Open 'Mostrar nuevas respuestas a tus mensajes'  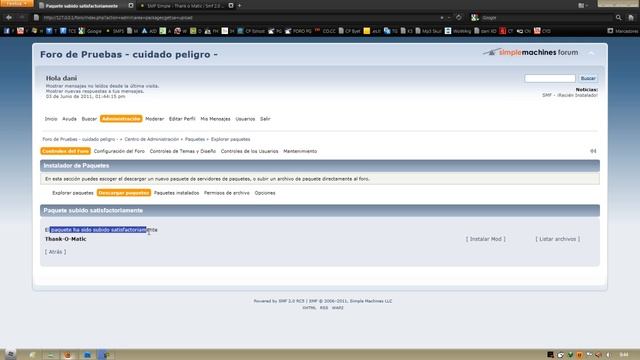(95, 91)
